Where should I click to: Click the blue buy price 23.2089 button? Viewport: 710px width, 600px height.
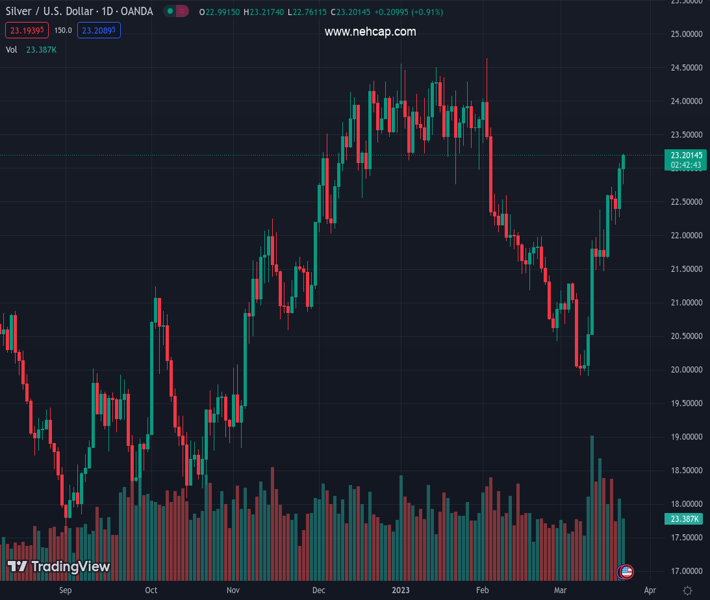100,31
